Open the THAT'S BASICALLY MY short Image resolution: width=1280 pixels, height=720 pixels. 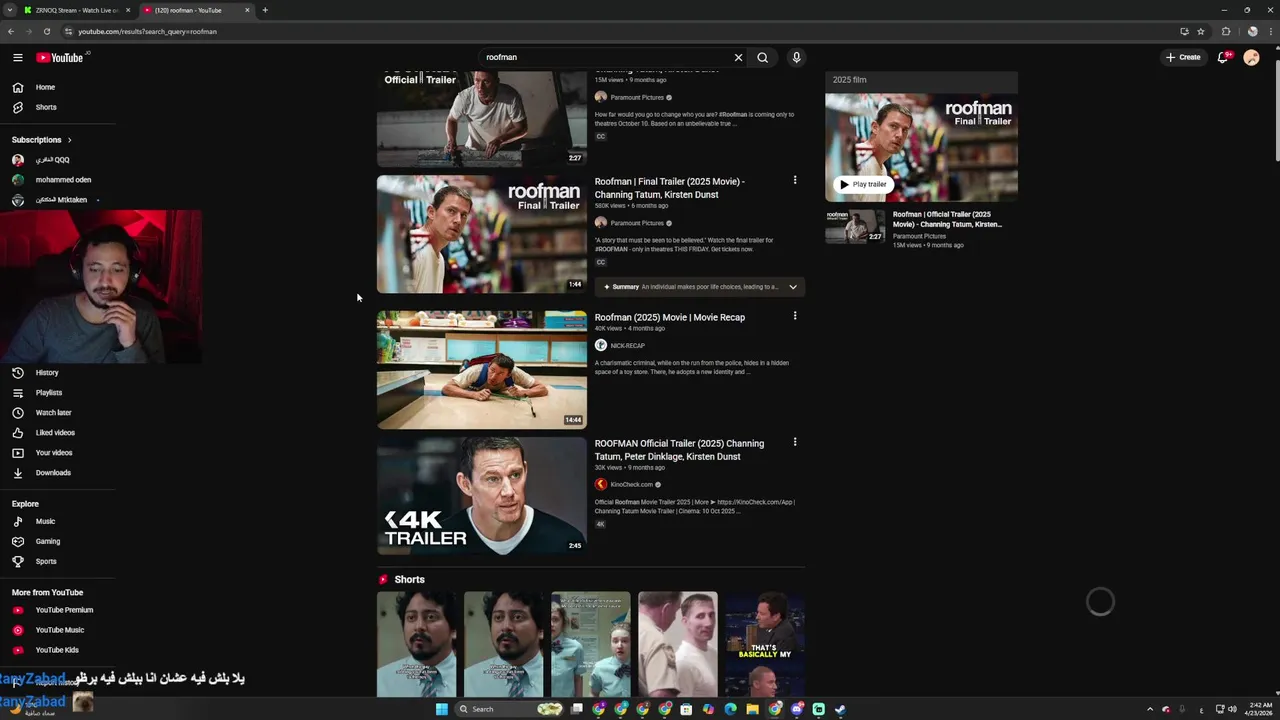(764, 644)
